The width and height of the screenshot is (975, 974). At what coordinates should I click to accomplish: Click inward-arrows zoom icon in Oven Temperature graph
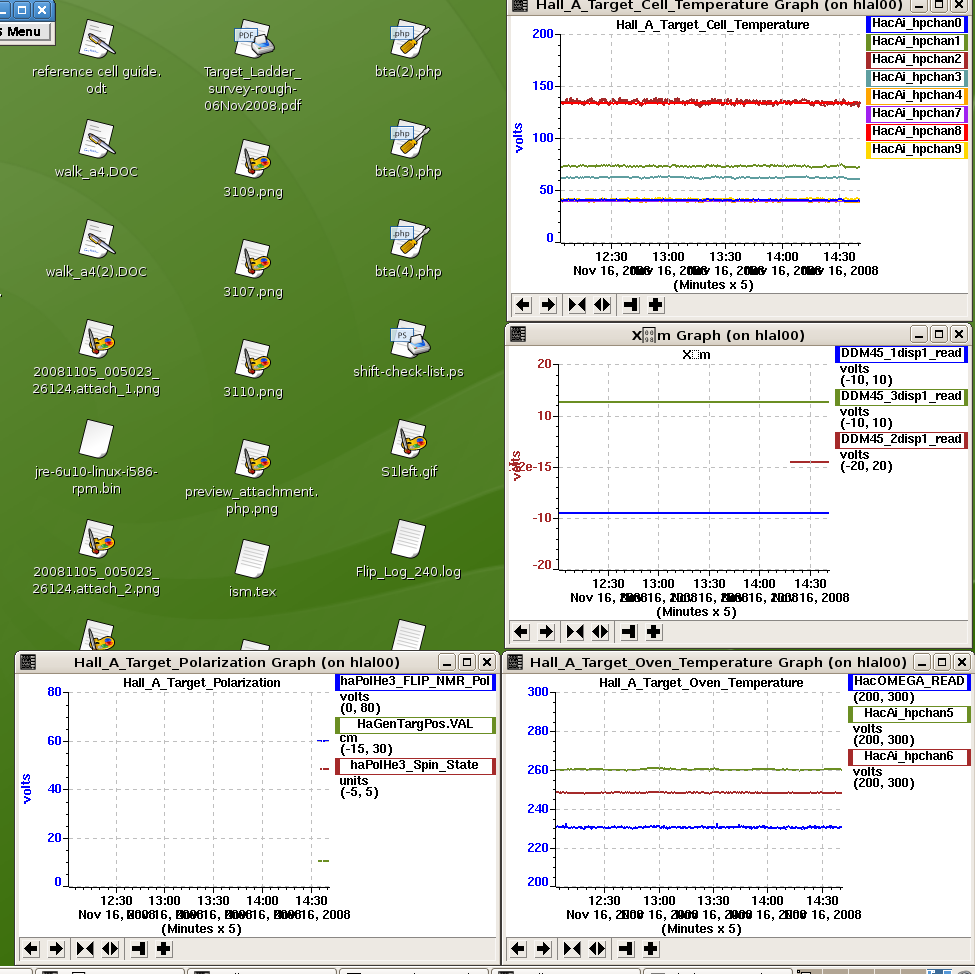click(572, 948)
